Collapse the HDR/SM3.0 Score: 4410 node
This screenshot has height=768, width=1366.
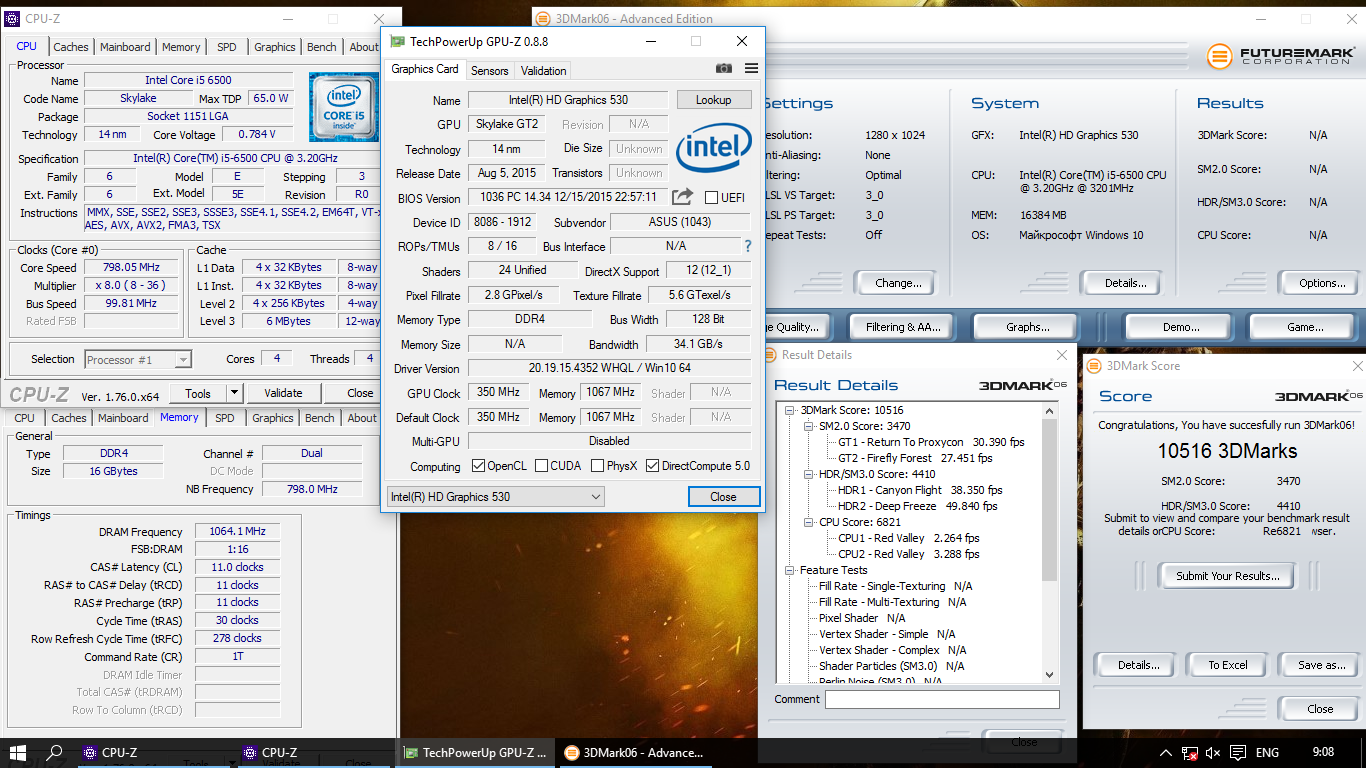pyautogui.click(x=809, y=474)
